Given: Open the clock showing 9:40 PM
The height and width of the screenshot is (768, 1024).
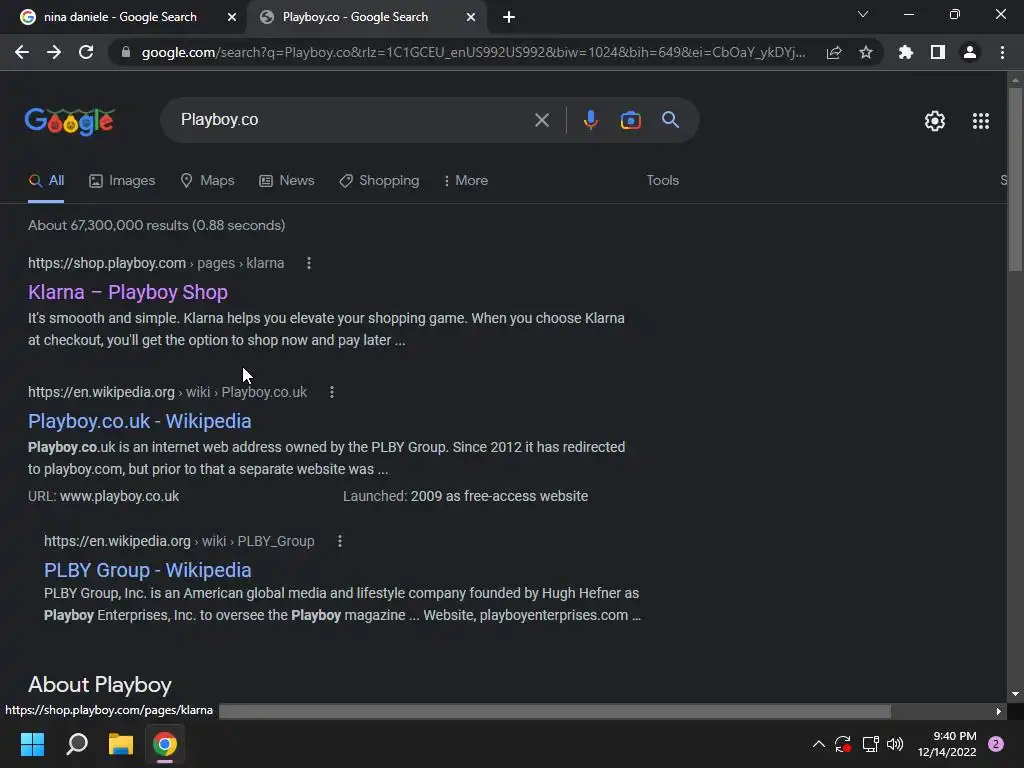Looking at the screenshot, I should (x=946, y=744).
